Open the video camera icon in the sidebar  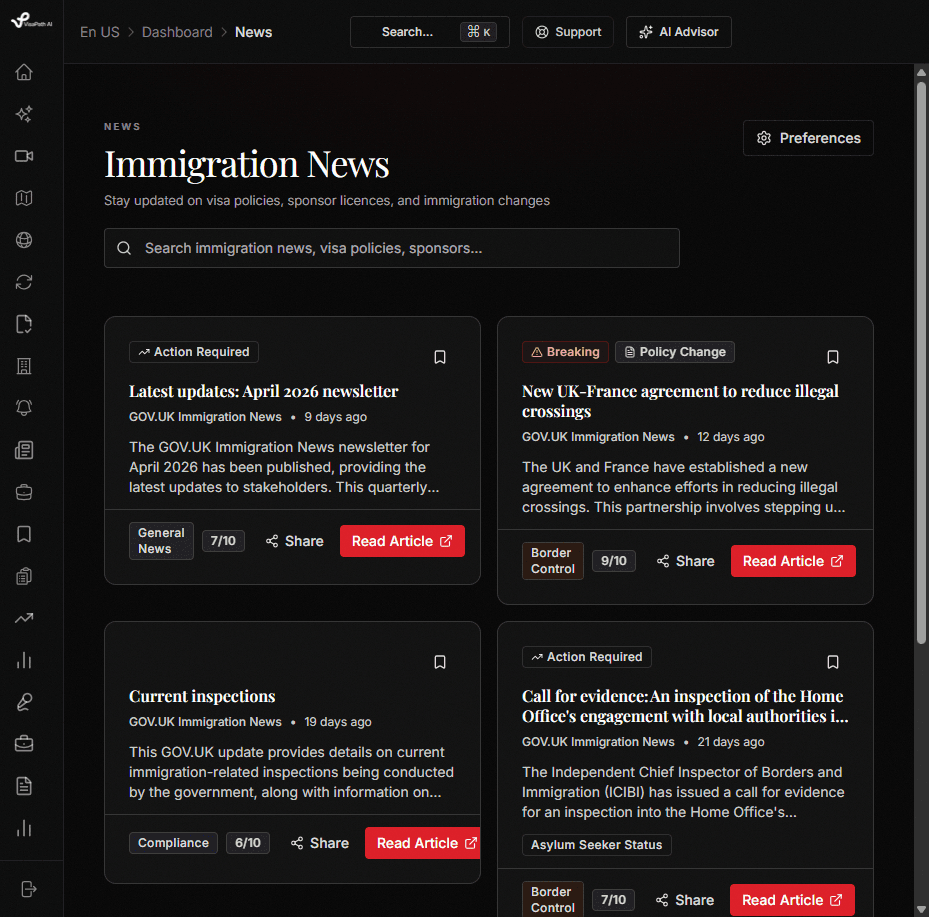pyautogui.click(x=24, y=156)
